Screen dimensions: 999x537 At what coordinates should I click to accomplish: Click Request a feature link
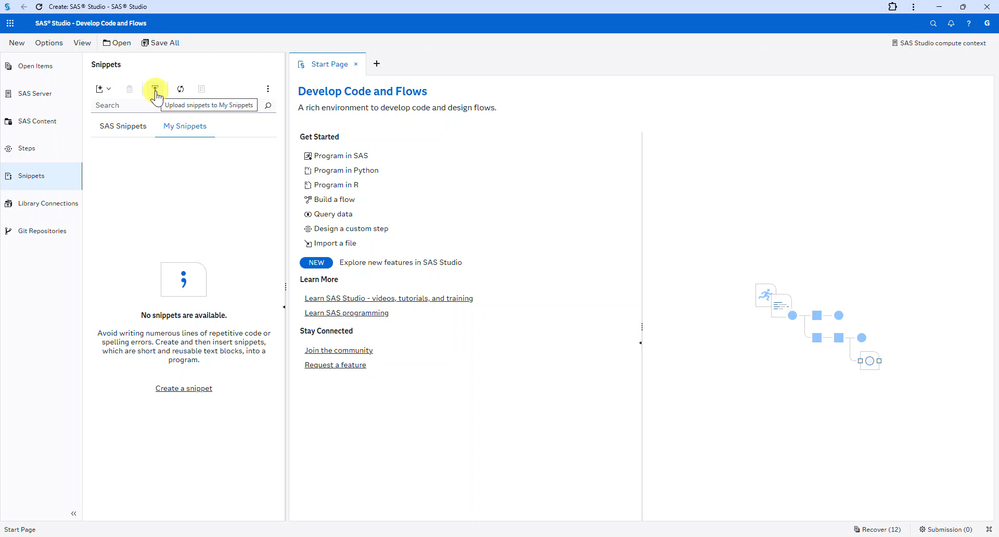tap(335, 365)
